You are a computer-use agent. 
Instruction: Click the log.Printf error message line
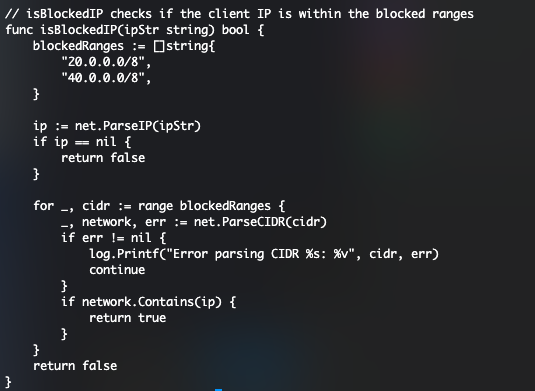[264, 254]
